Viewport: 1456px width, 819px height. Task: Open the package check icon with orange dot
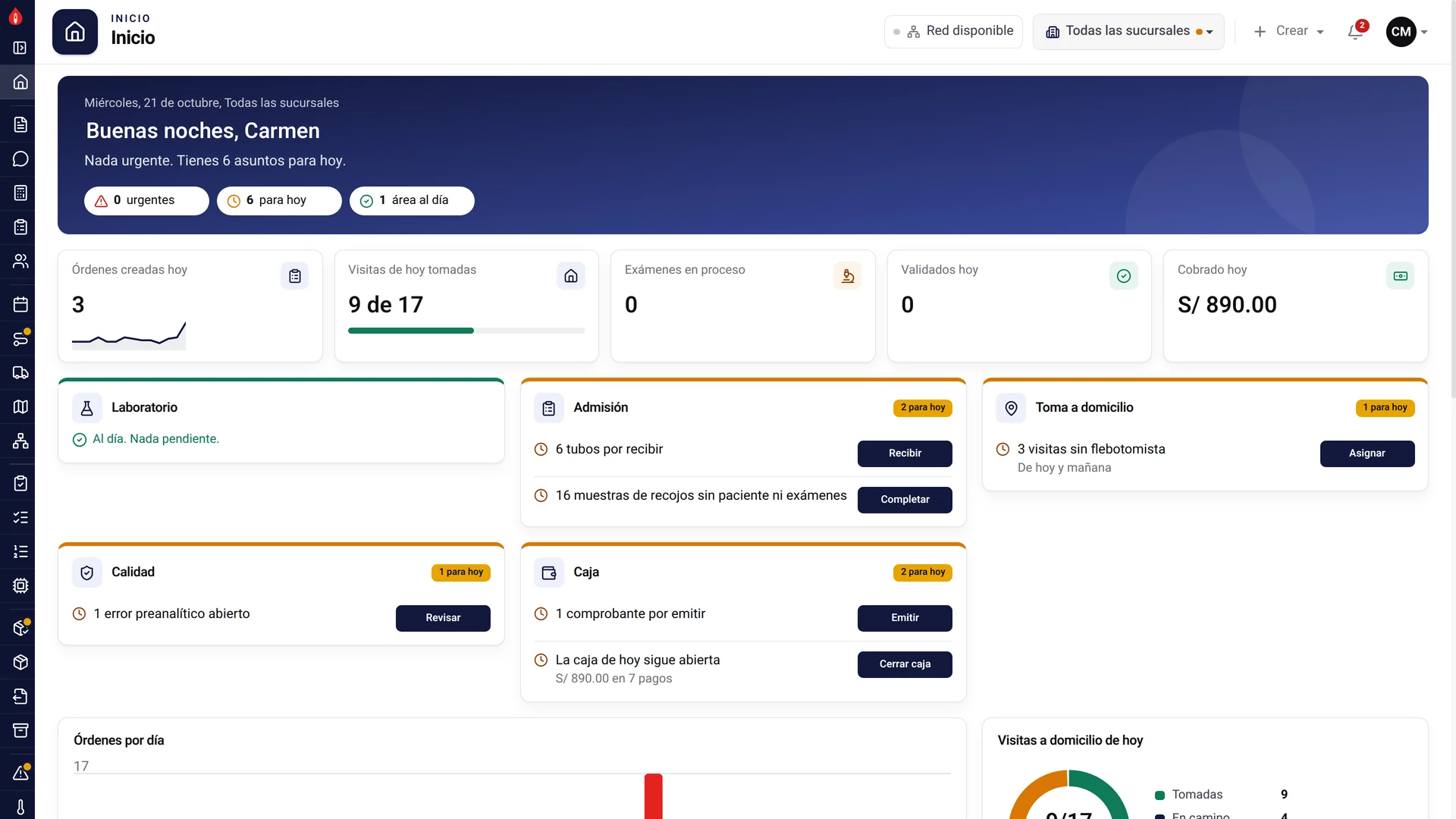[x=20, y=628]
